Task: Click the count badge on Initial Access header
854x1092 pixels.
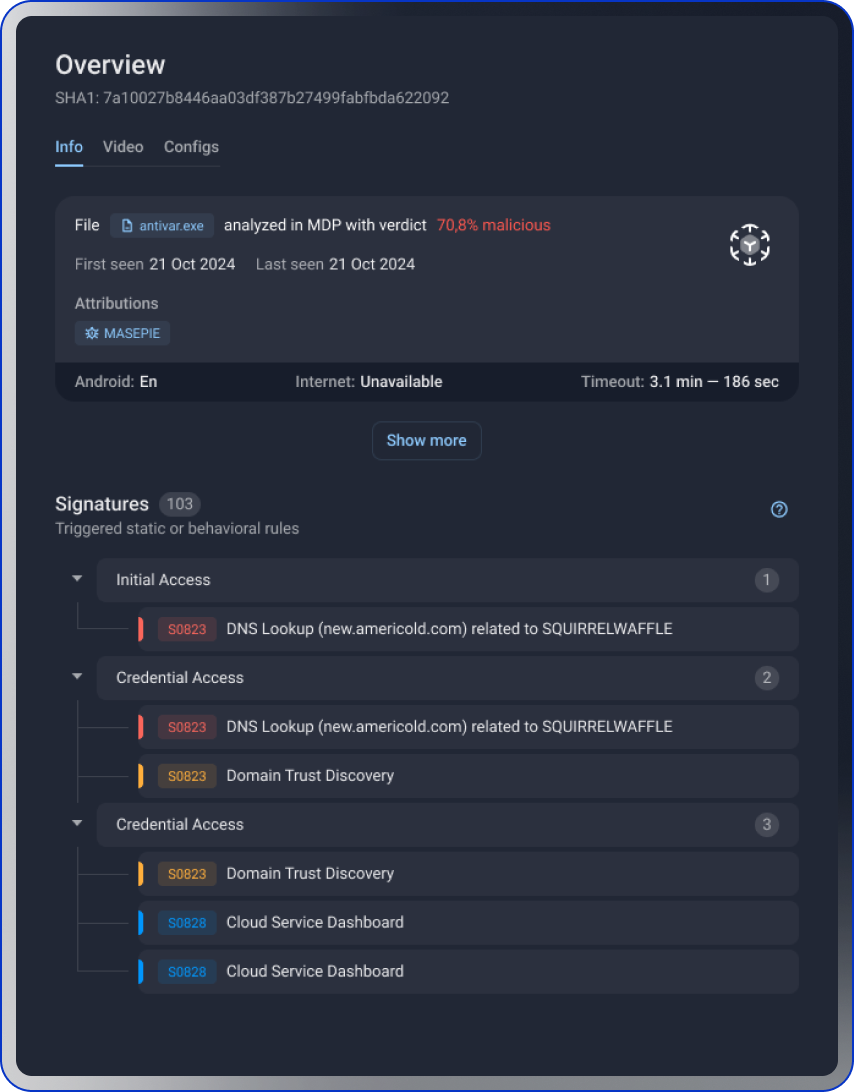Action: point(766,579)
